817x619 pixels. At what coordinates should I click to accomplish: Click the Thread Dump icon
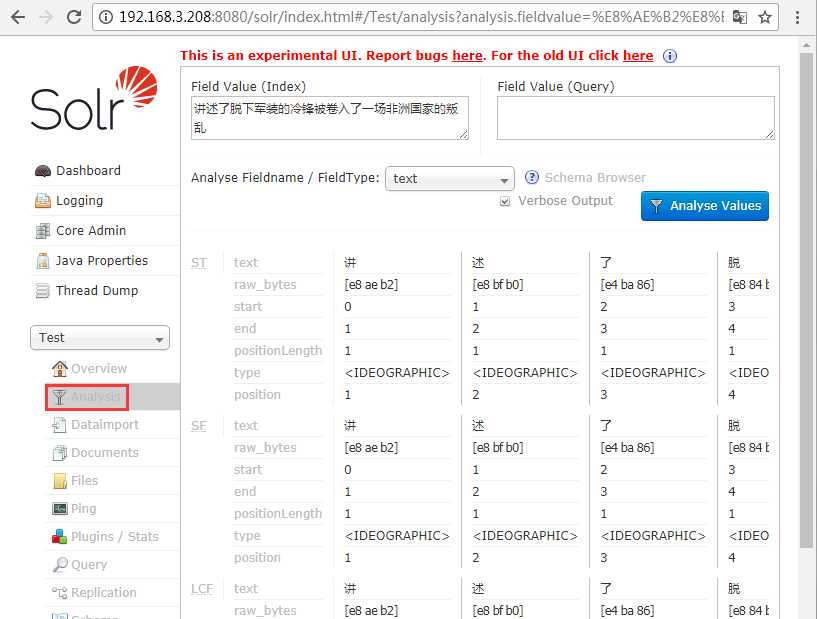click(x=42, y=290)
